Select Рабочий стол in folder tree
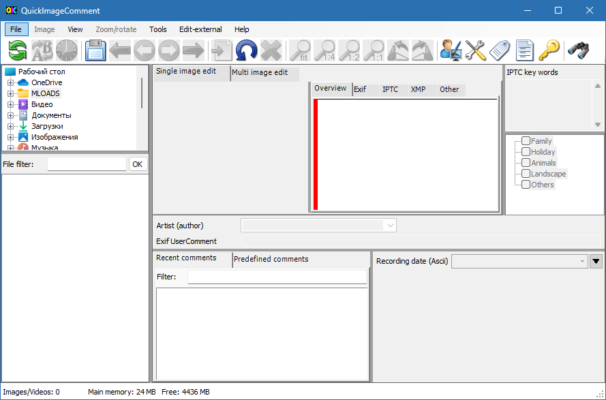This screenshot has height=400, width=606. (x=42, y=71)
